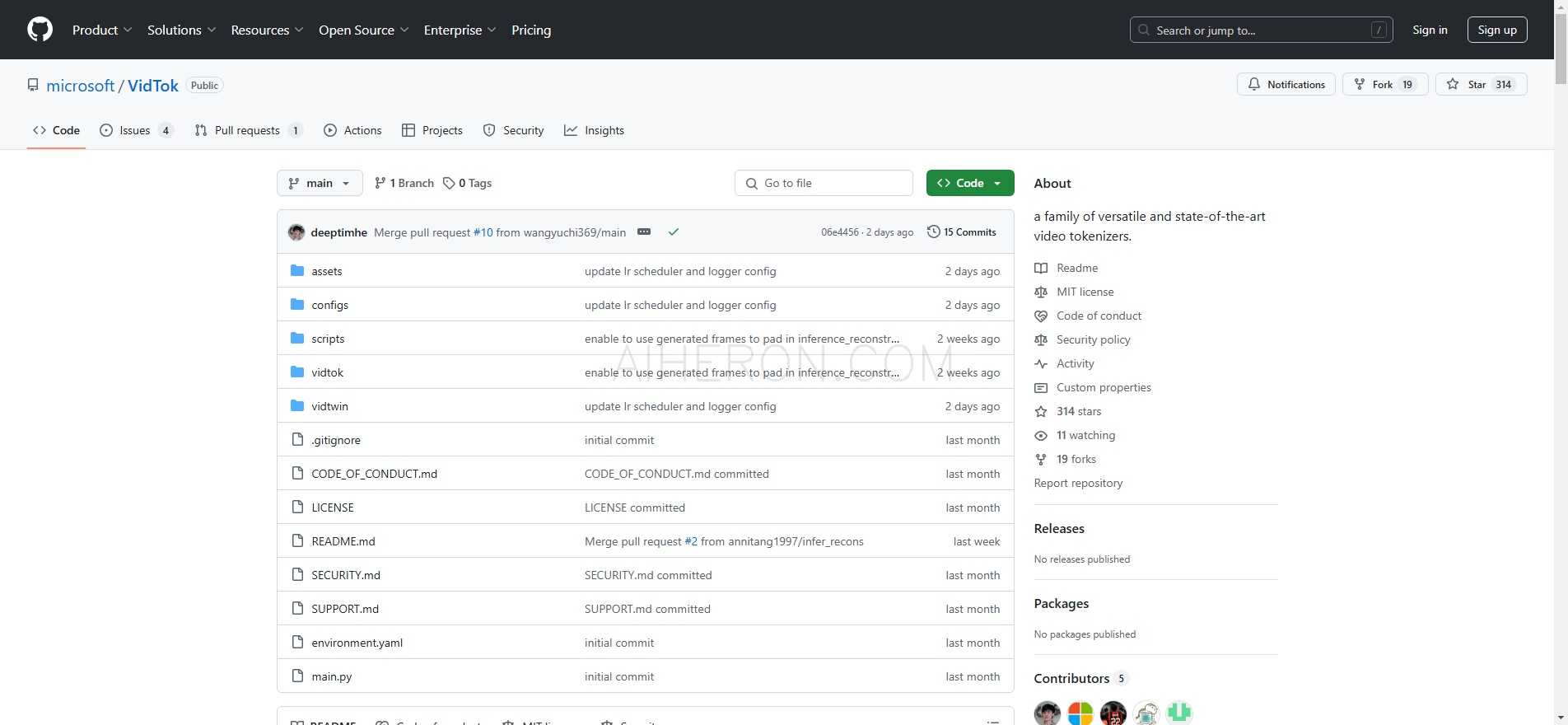This screenshot has height=725, width=1568.
Task: Open the GitHub home logo
Action: pos(40,30)
